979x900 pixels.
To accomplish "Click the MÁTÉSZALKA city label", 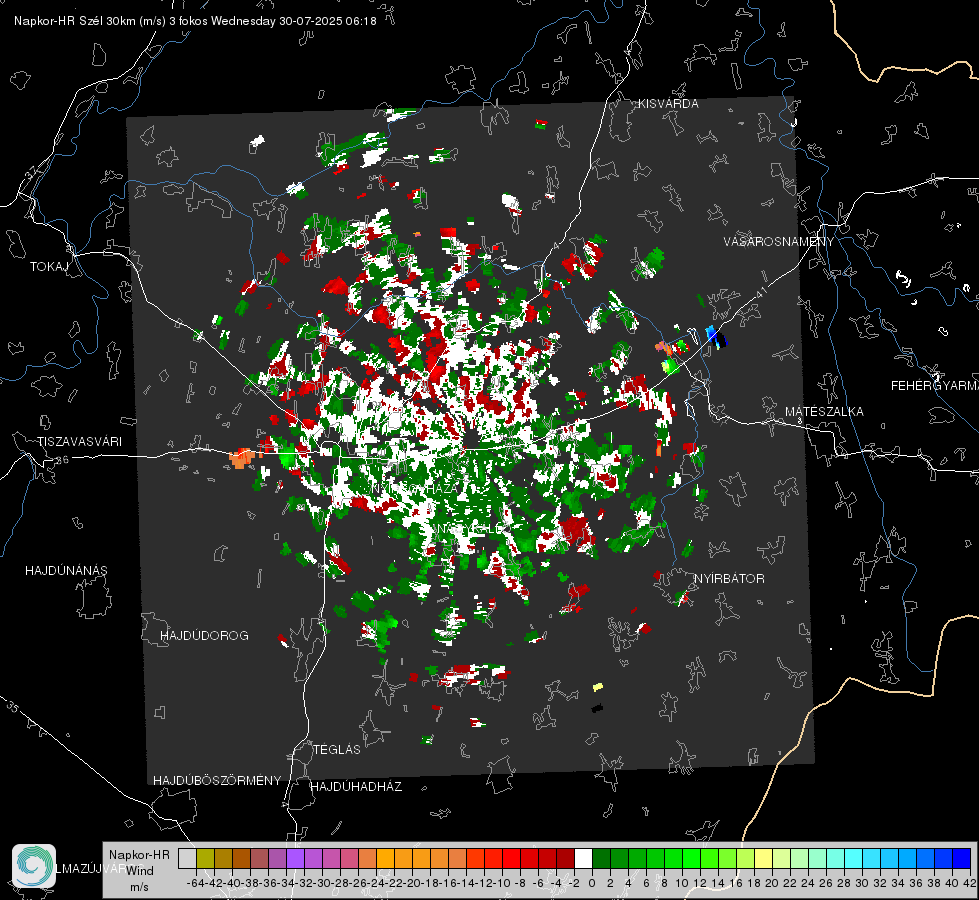I will tap(824, 412).
